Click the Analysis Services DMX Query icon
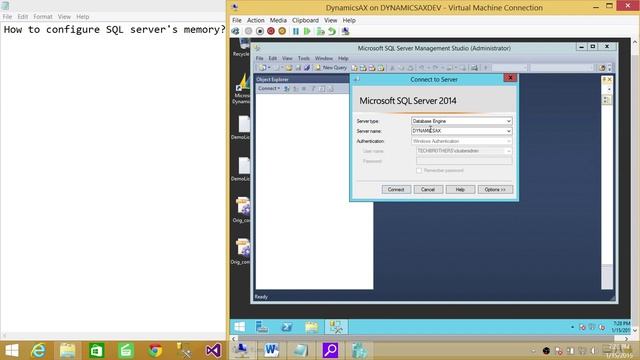The height and width of the screenshot is (360, 640). 372,68
